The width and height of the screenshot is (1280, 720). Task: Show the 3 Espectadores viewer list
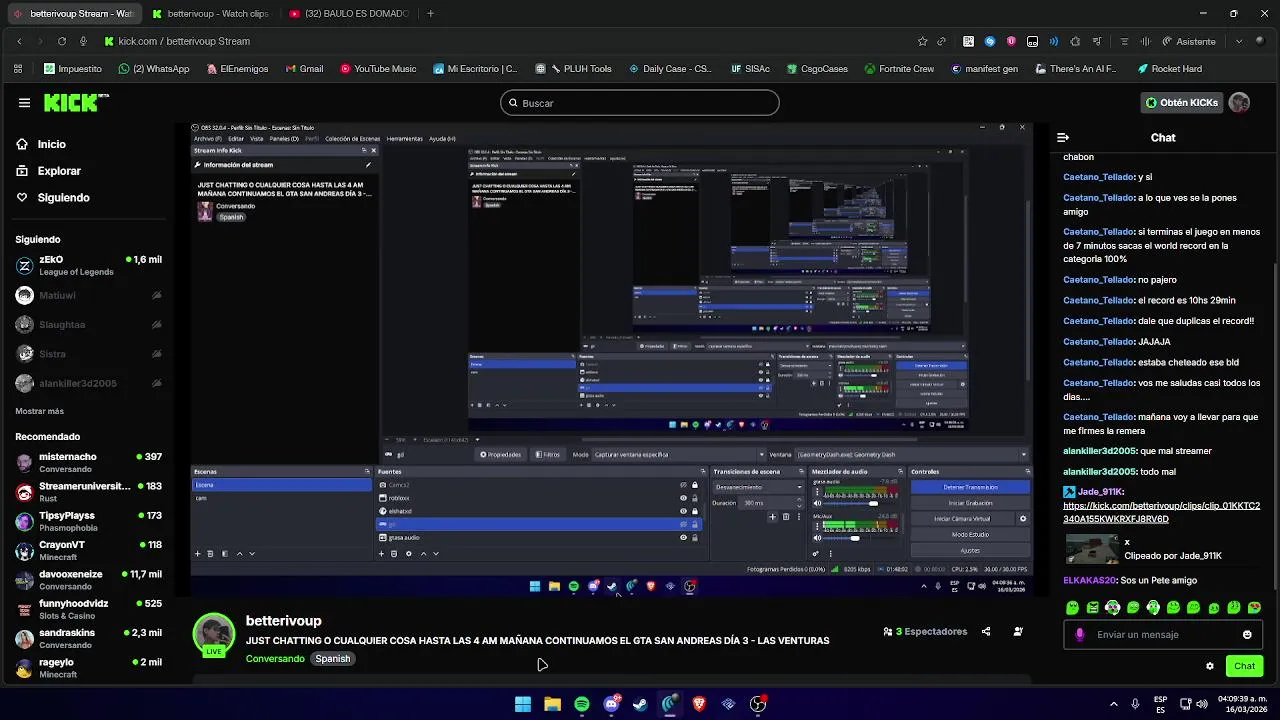pos(925,632)
